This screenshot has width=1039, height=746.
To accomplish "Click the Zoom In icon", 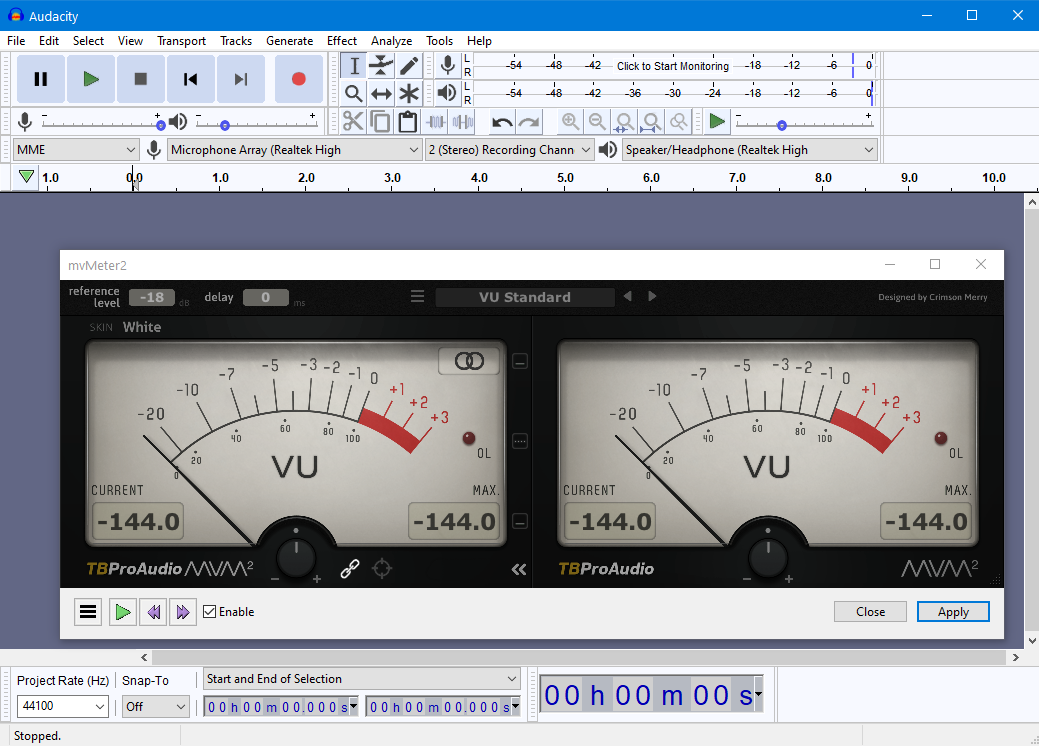I will (x=570, y=121).
